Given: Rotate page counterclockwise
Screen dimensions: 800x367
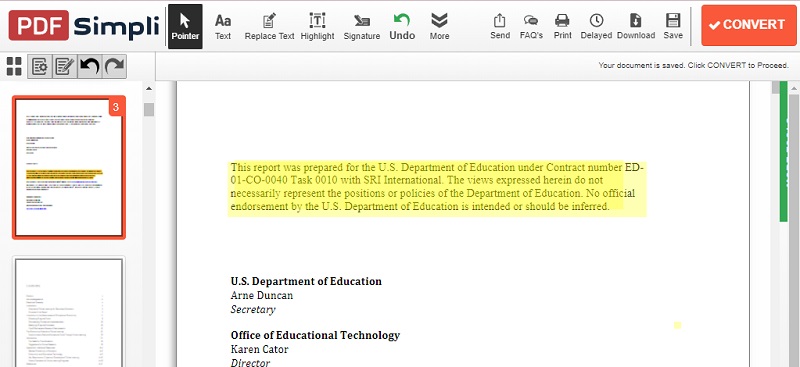Looking at the screenshot, I should [x=90, y=66].
